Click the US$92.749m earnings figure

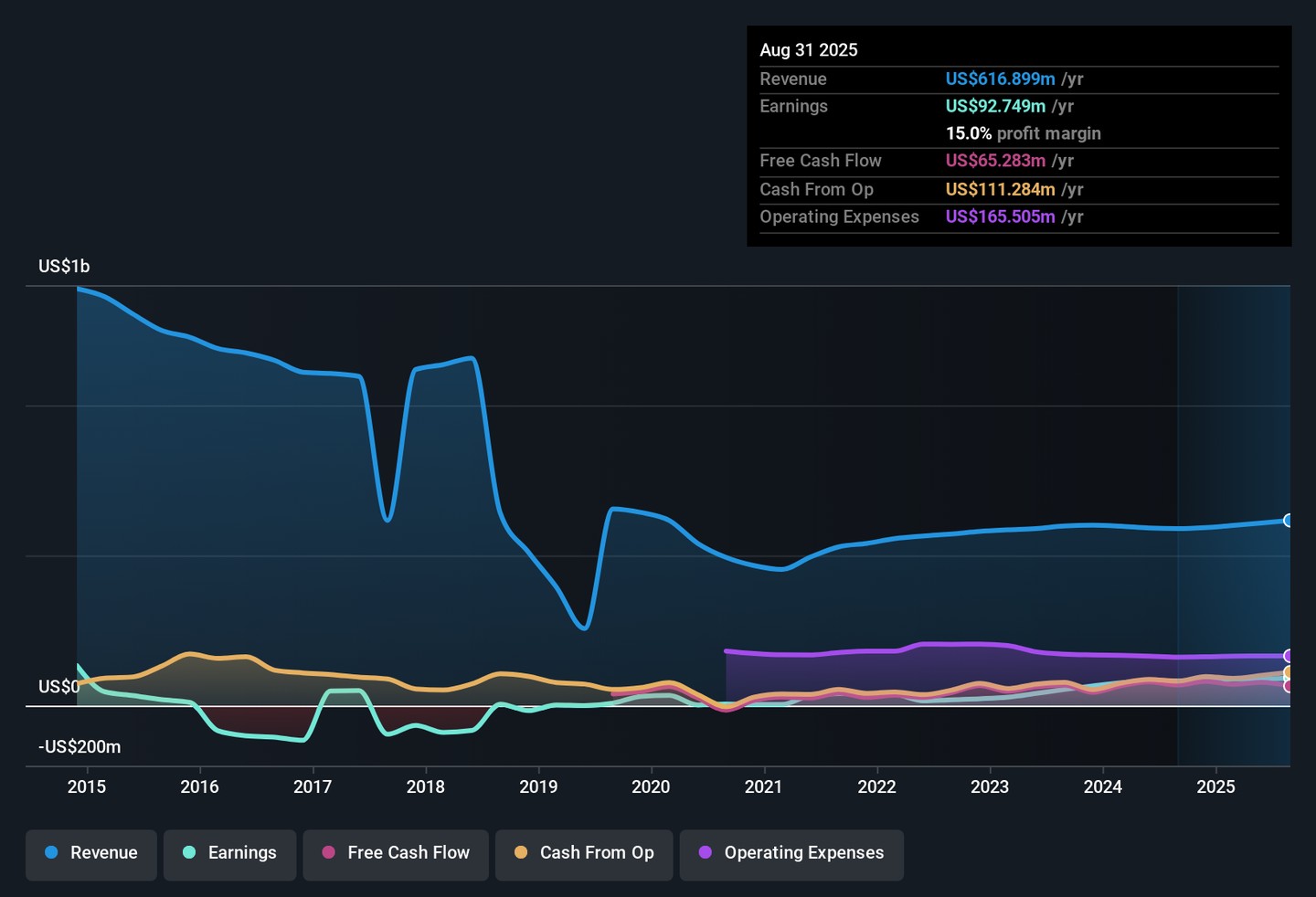click(995, 107)
